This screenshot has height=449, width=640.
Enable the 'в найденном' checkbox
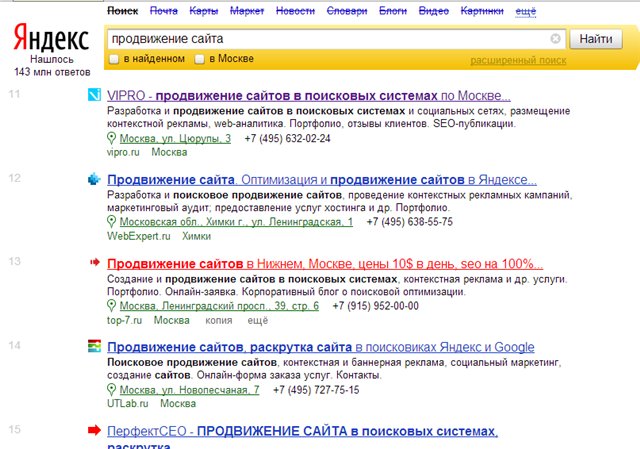click(114, 59)
